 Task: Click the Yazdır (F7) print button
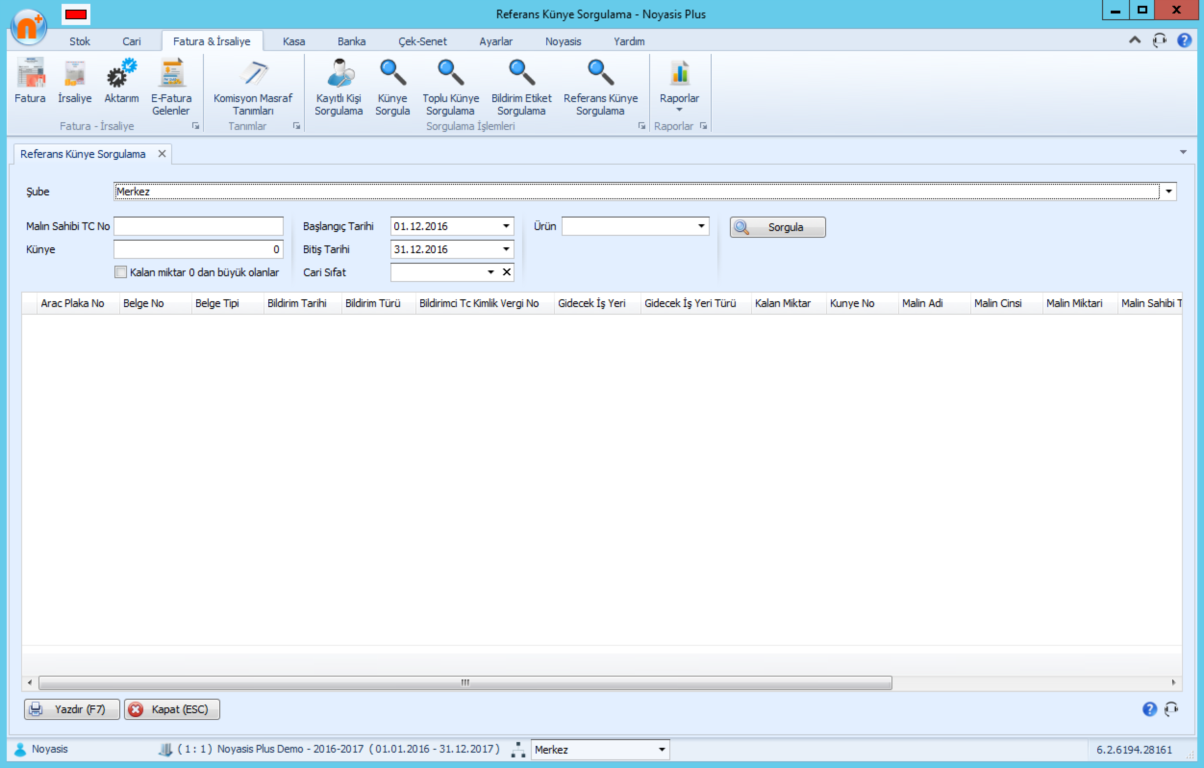(72, 709)
